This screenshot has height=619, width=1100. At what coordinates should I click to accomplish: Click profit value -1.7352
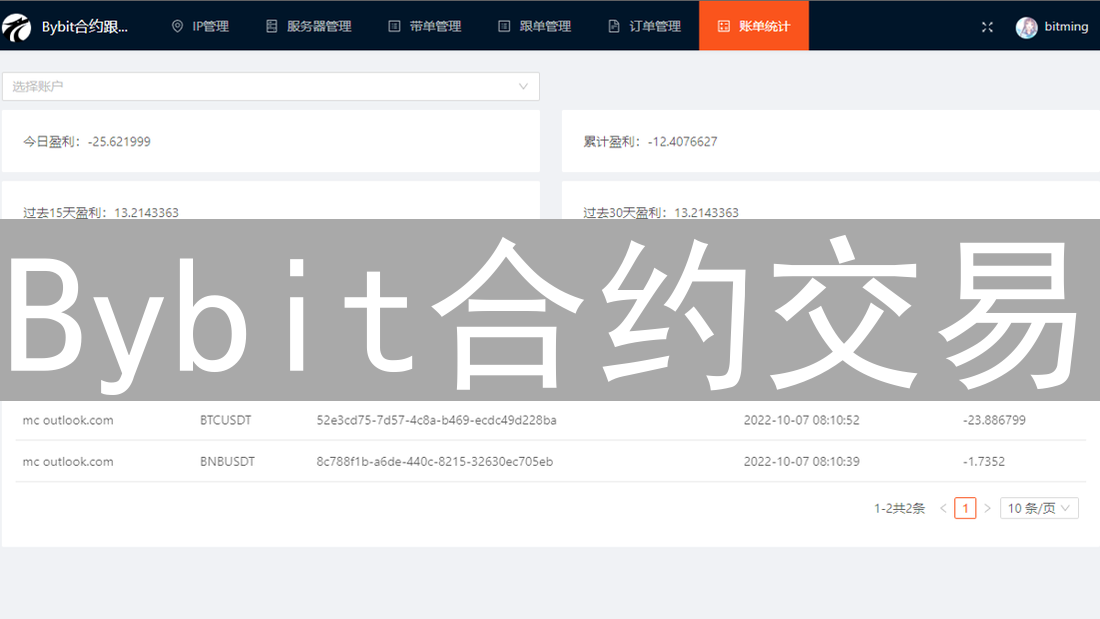click(984, 462)
